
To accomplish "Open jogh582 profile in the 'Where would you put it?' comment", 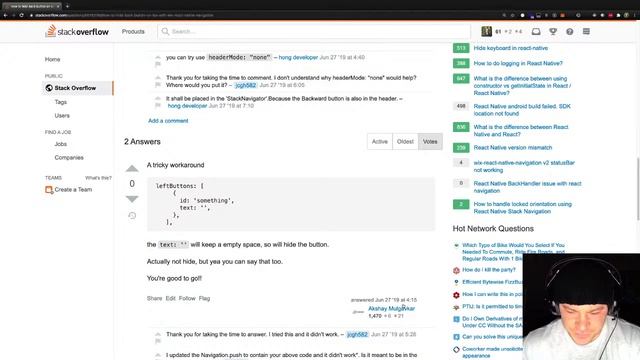I will point(246,85).
